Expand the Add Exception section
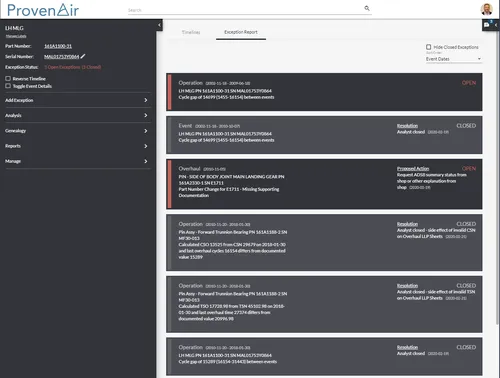Image resolution: width=500 pixels, height=378 pixels. pos(76,100)
